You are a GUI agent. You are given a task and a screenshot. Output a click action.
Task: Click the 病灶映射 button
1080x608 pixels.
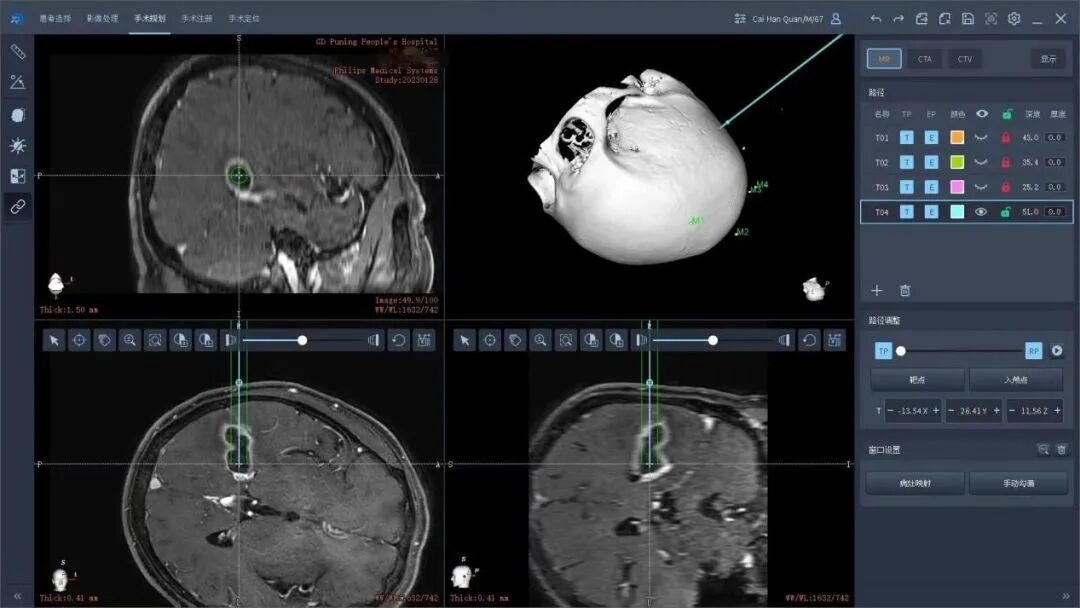point(915,483)
